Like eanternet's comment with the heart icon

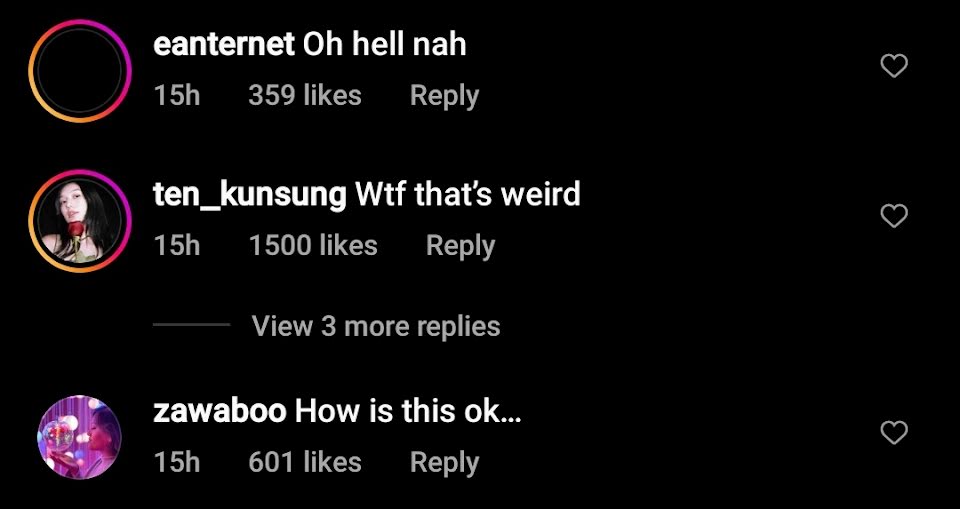pos(894,66)
